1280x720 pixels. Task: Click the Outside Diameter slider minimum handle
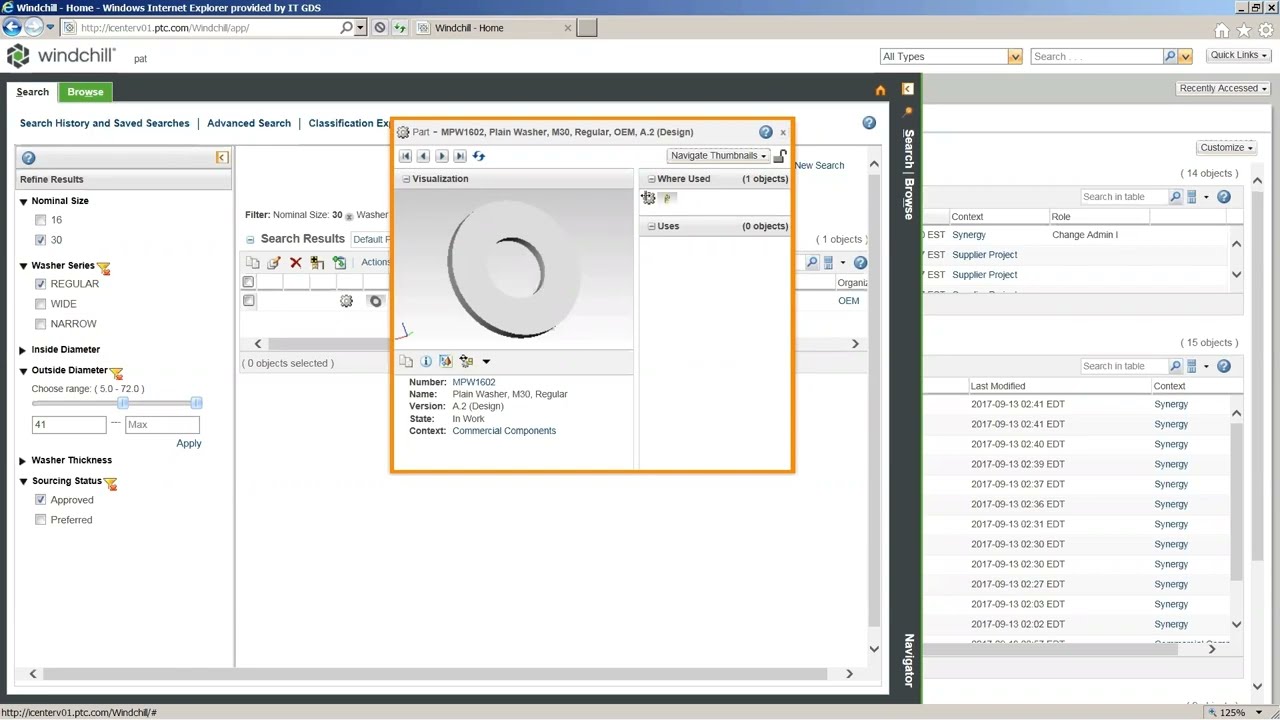(123, 403)
